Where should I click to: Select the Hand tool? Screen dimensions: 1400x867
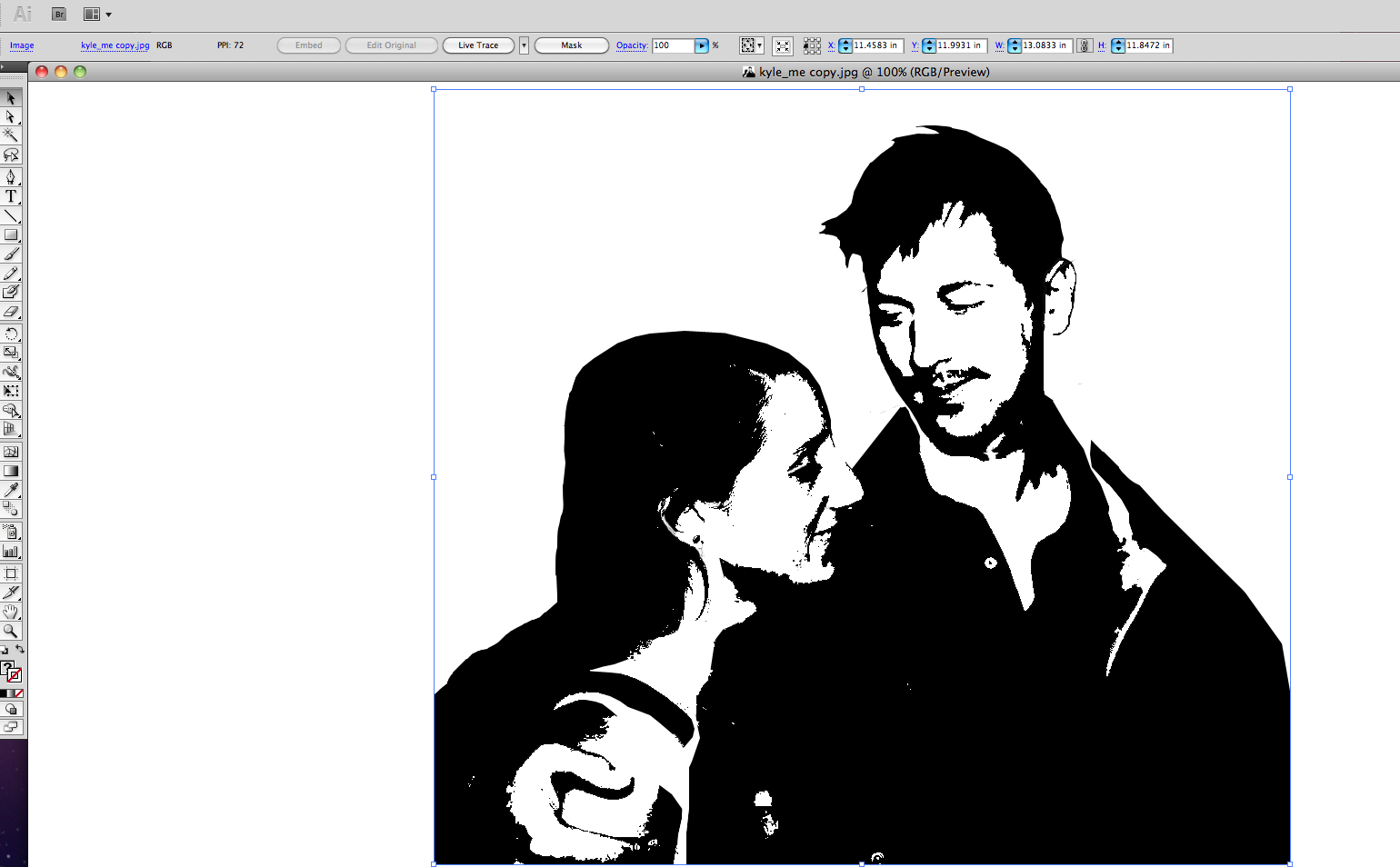point(11,612)
